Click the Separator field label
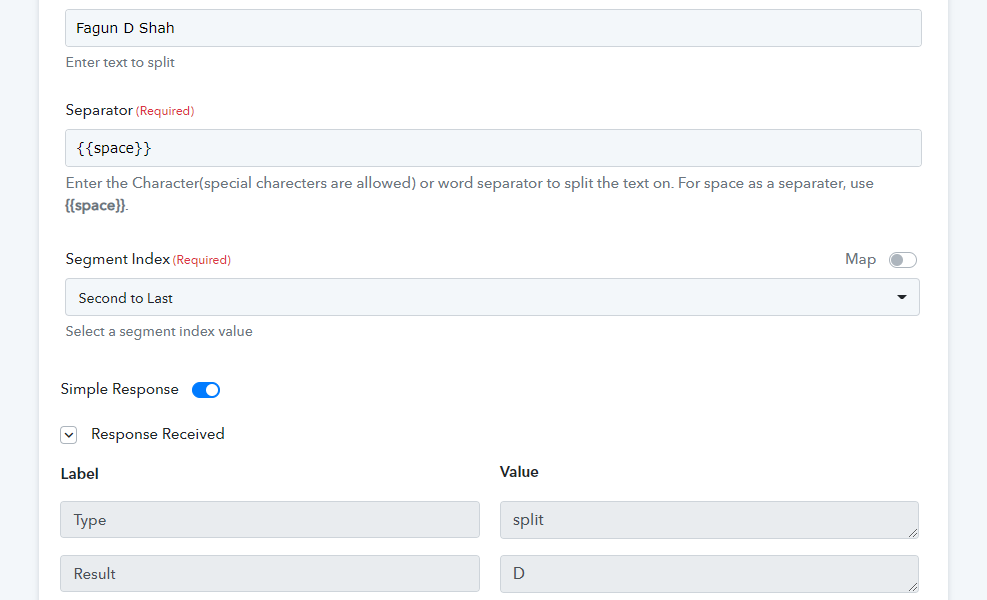 pos(99,110)
